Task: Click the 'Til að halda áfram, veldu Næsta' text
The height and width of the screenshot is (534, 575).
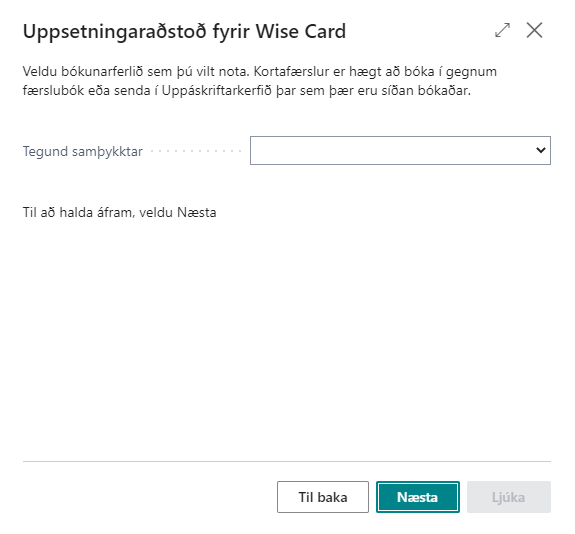Action: coord(120,212)
